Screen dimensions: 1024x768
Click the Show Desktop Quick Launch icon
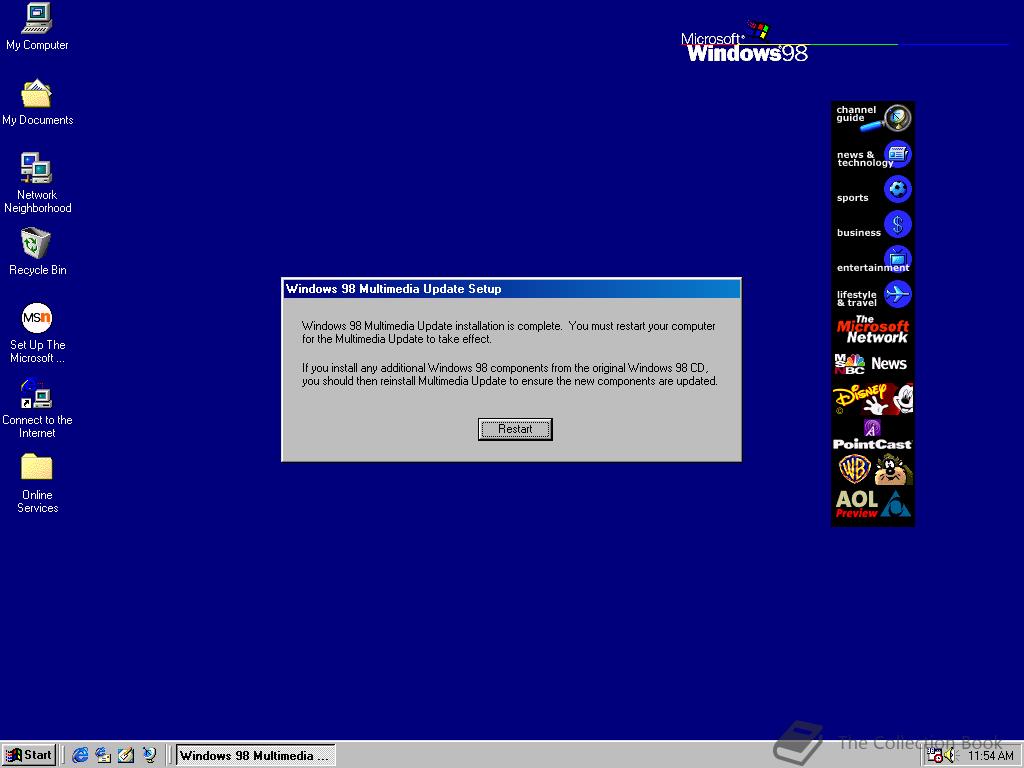pos(126,755)
